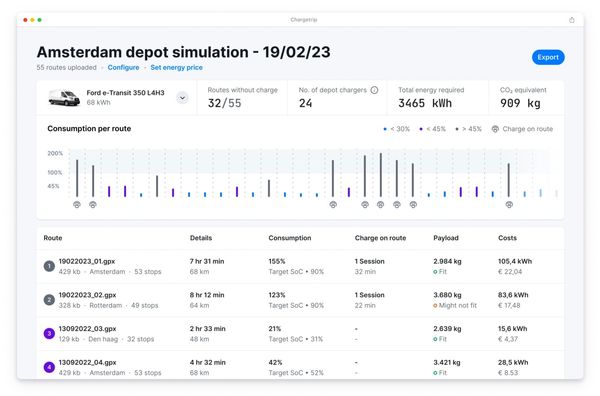Click the 83,6 kWh cost cell

(513, 295)
